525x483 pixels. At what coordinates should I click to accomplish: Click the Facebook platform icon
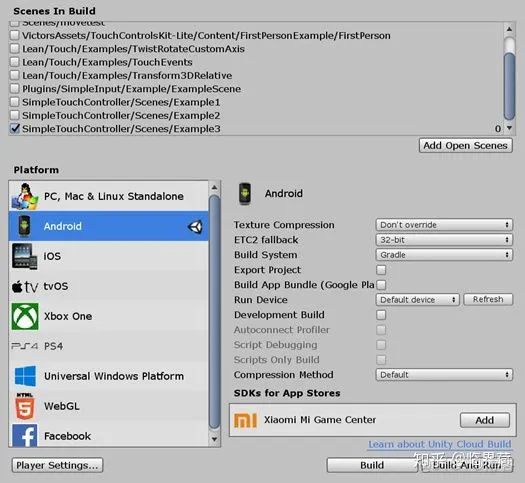coord(25,435)
